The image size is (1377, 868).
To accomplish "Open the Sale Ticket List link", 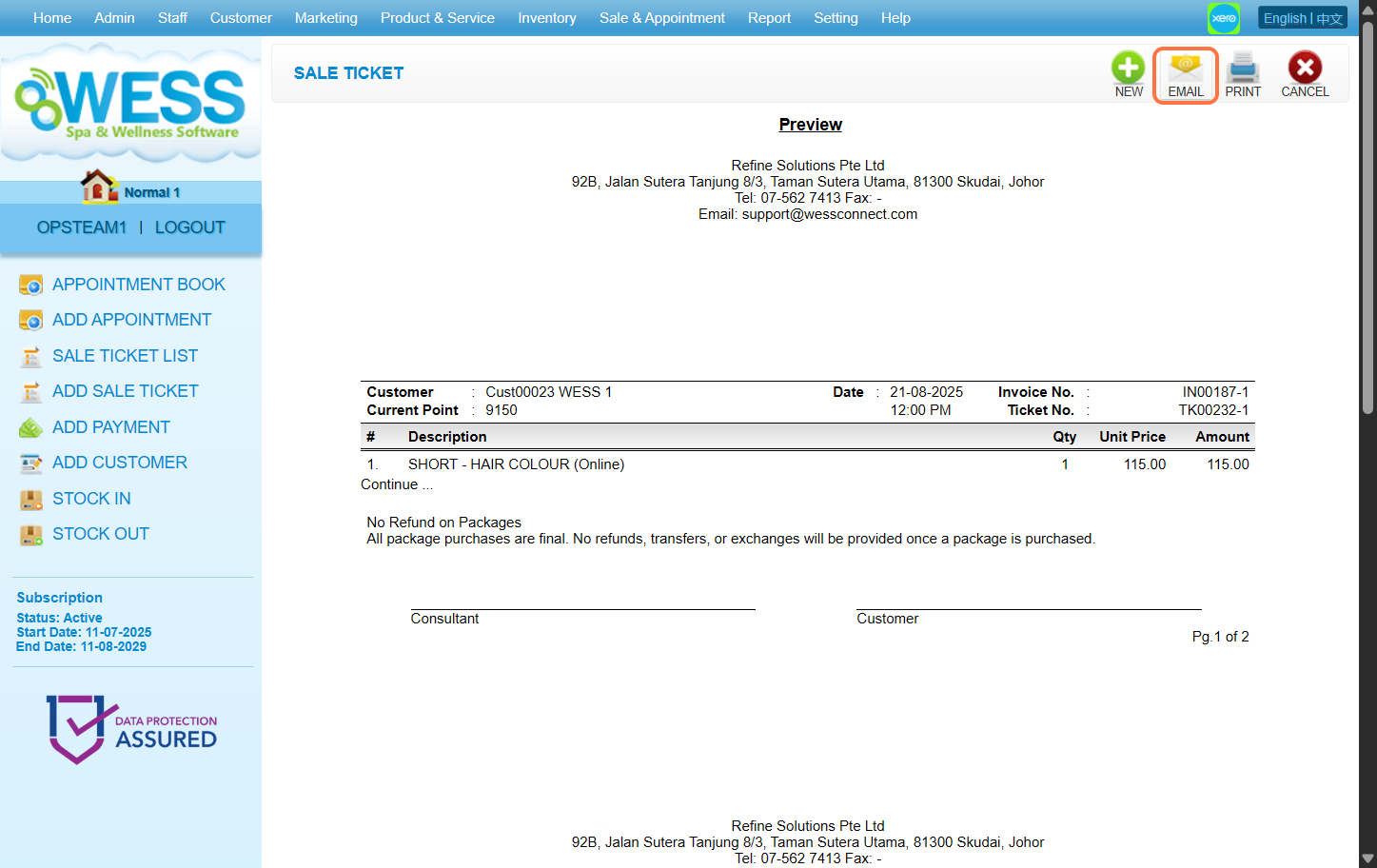I will [125, 356].
